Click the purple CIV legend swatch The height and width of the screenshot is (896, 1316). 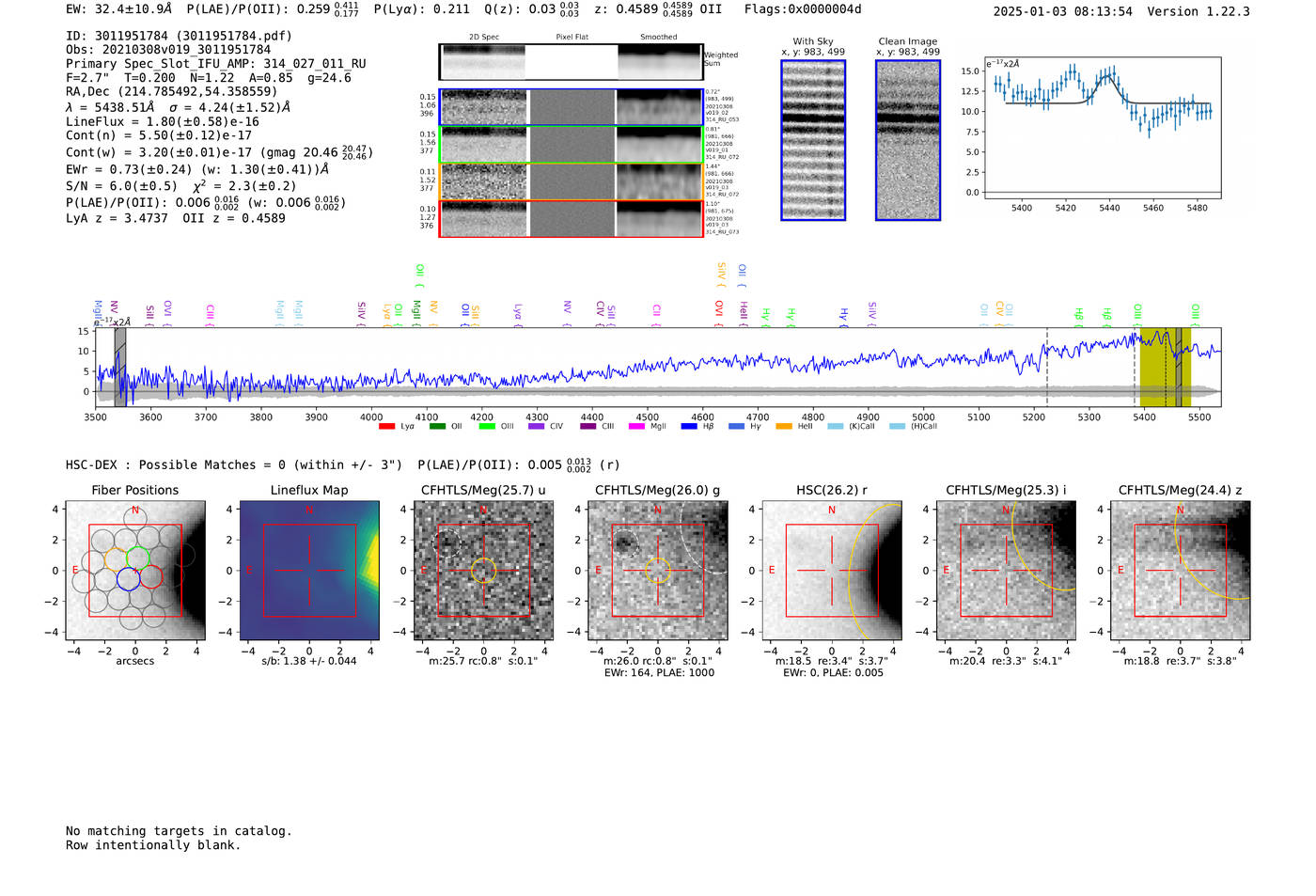click(537, 427)
